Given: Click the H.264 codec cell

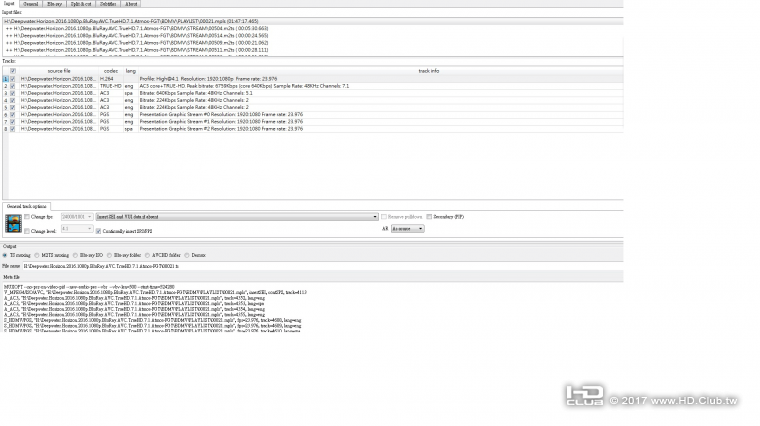Looking at the screenshot, I should (111, 79).
